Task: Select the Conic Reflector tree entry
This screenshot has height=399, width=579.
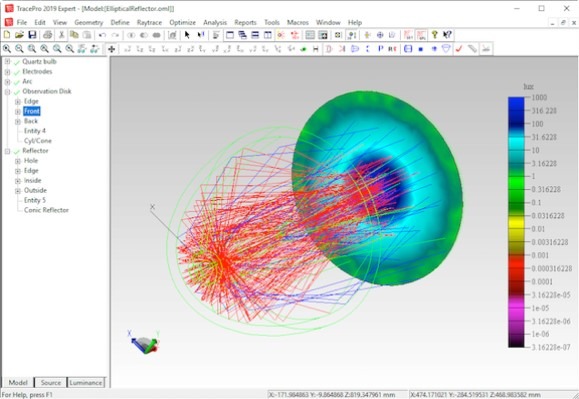Action: point(46,210)
